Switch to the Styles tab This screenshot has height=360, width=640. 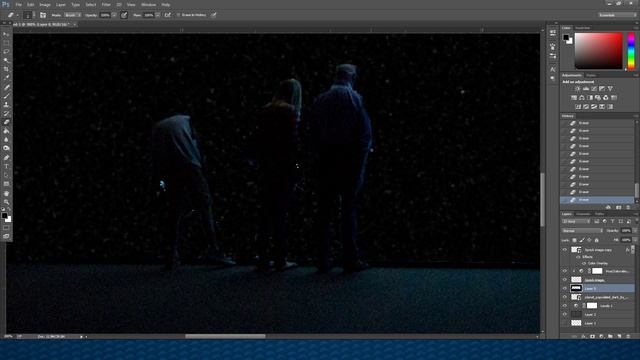(x=591, y=75)
